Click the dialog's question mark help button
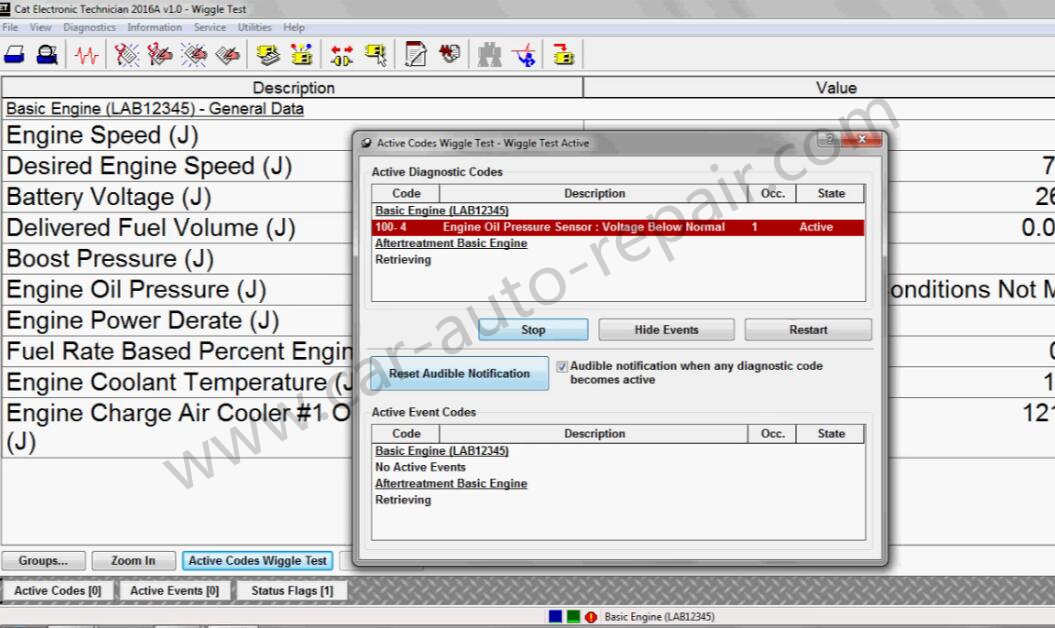This screenshot has width=1055, height=628. tap(830, 139)
